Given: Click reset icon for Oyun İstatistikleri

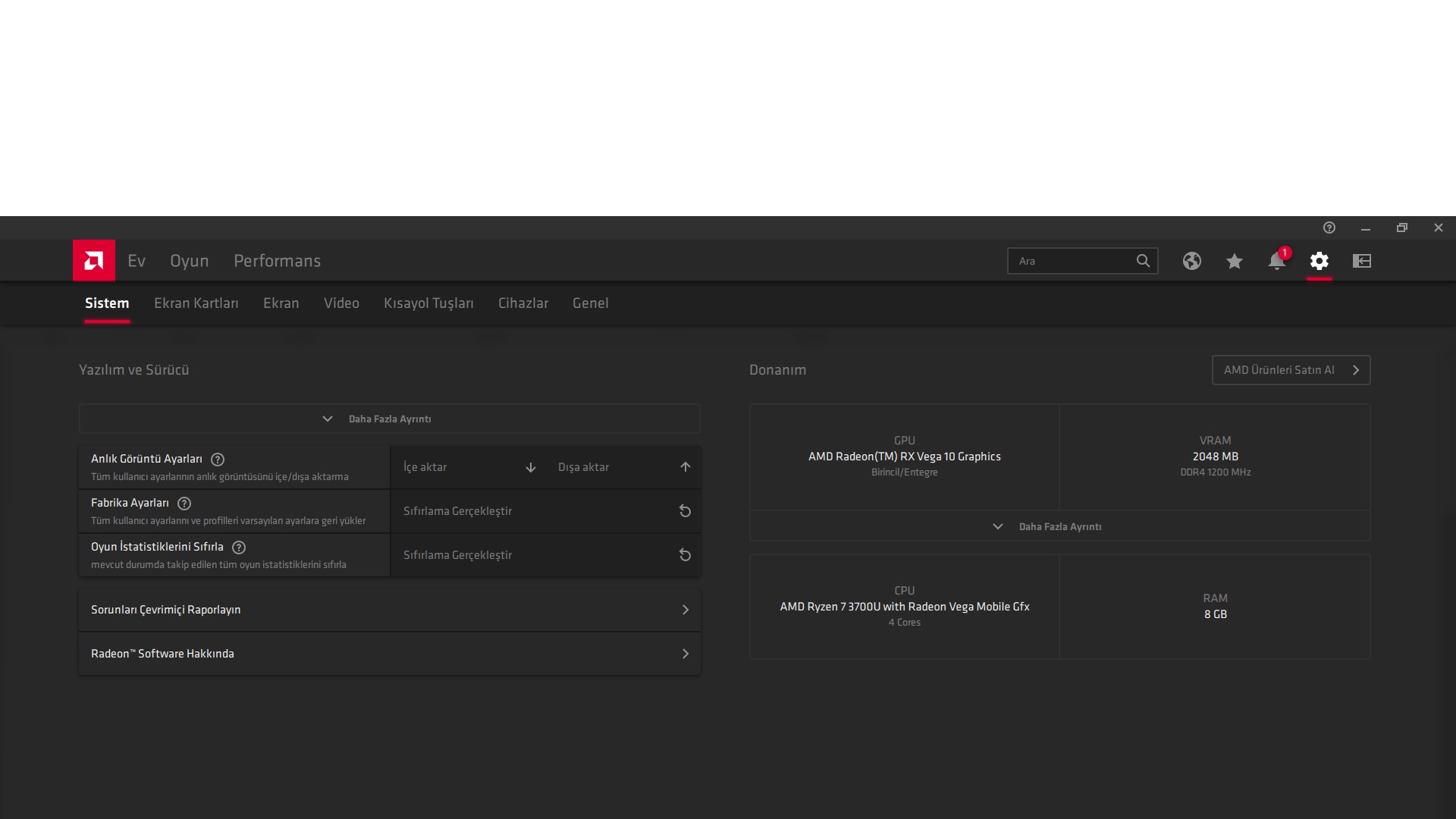Looking at the screenshot, I should pos(685,555).
